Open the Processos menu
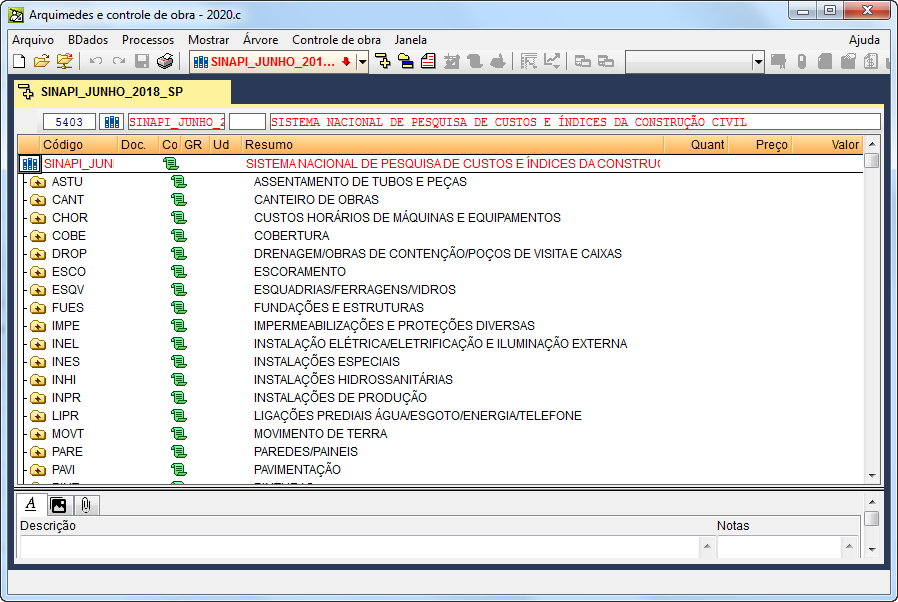 click(x=148, y=40)
